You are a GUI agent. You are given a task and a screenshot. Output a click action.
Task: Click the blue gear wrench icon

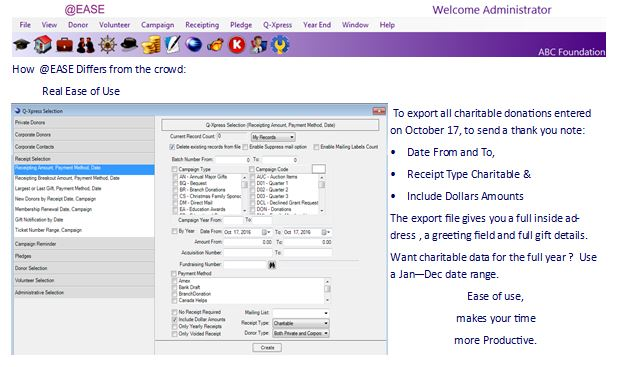(280, 45)
